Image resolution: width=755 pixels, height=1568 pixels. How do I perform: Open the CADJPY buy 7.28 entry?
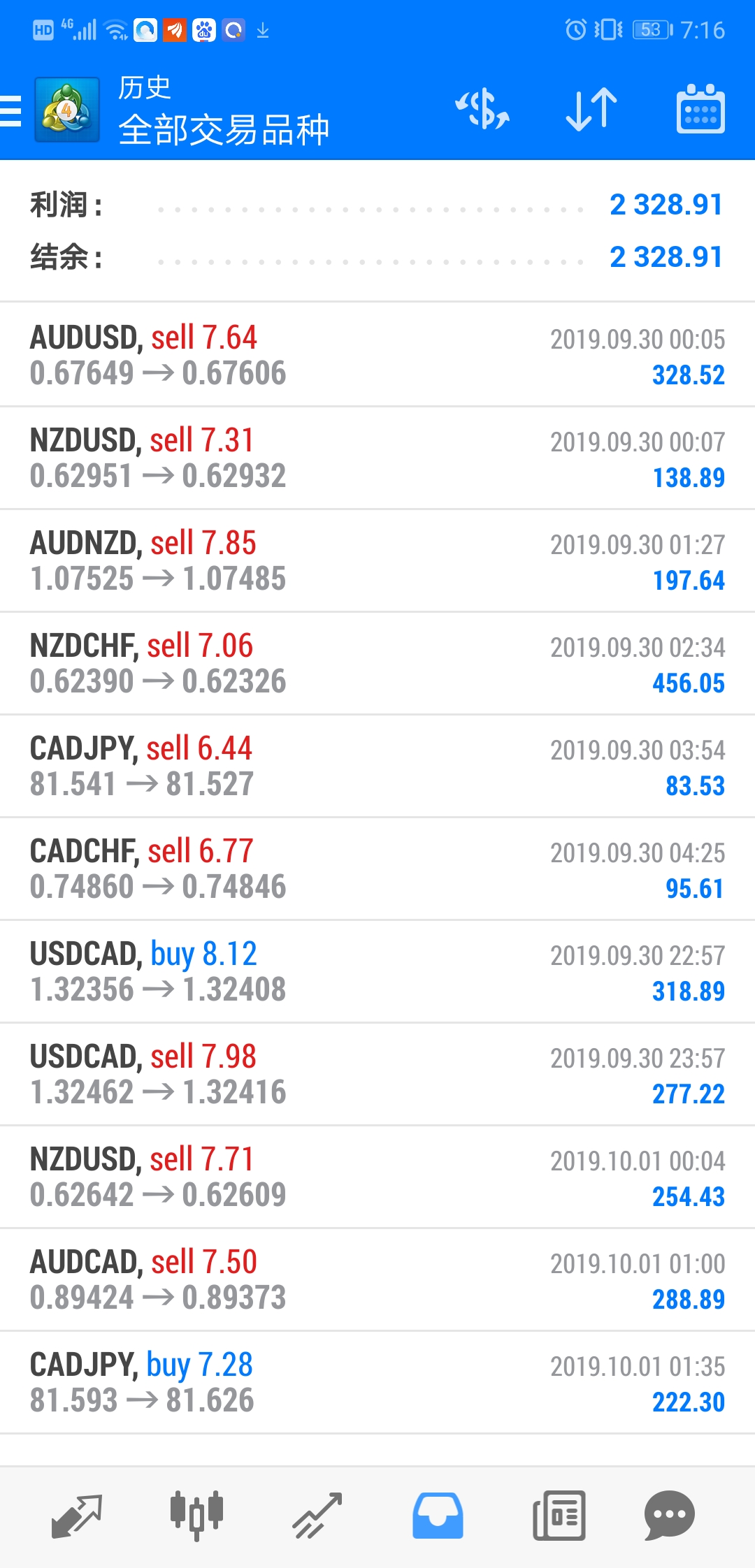377,1382
